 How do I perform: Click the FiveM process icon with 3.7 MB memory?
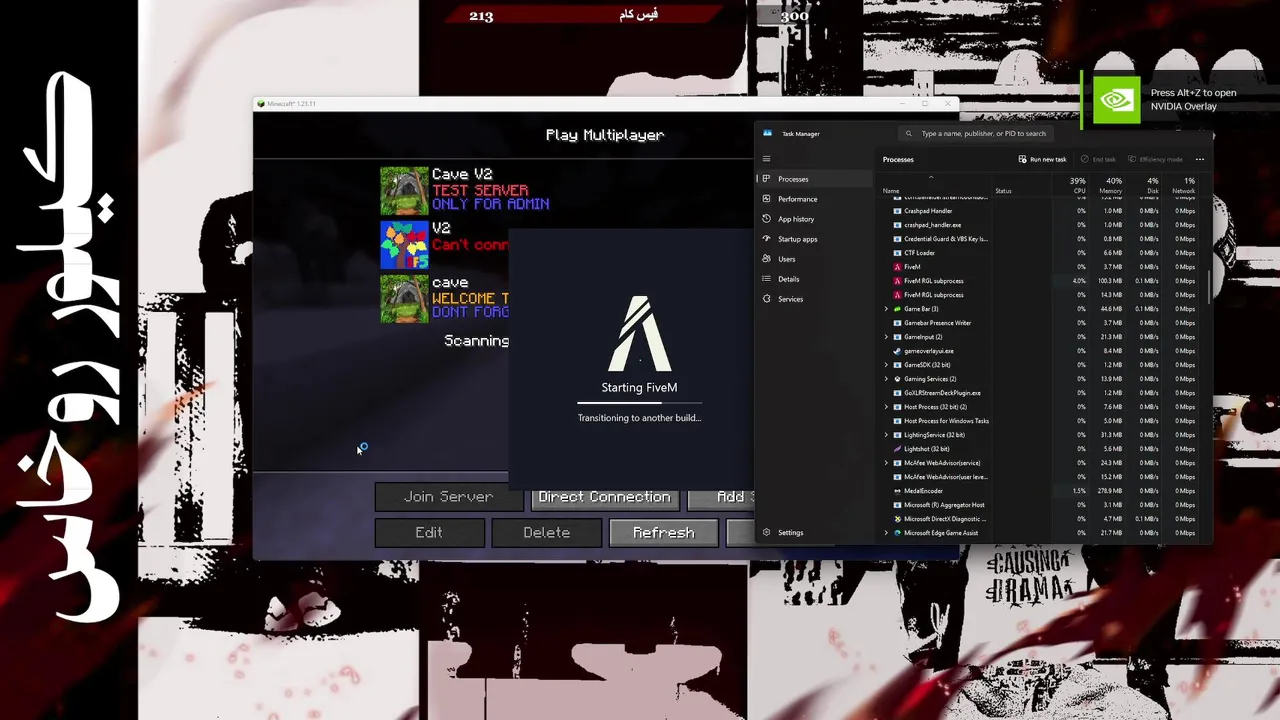897,267
